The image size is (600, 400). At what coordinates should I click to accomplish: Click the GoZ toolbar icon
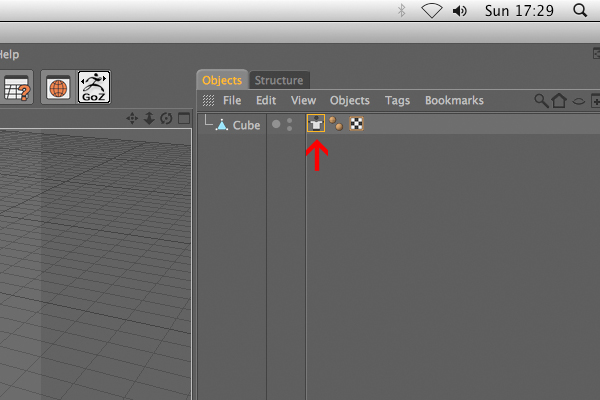pos(94,87)
